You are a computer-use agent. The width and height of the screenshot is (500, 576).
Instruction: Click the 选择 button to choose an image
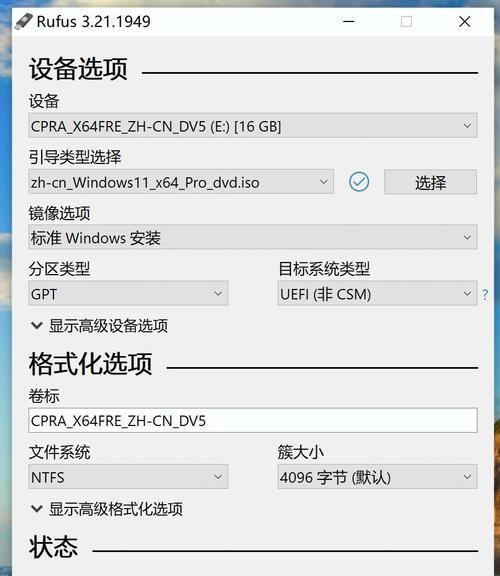[430, 182]
